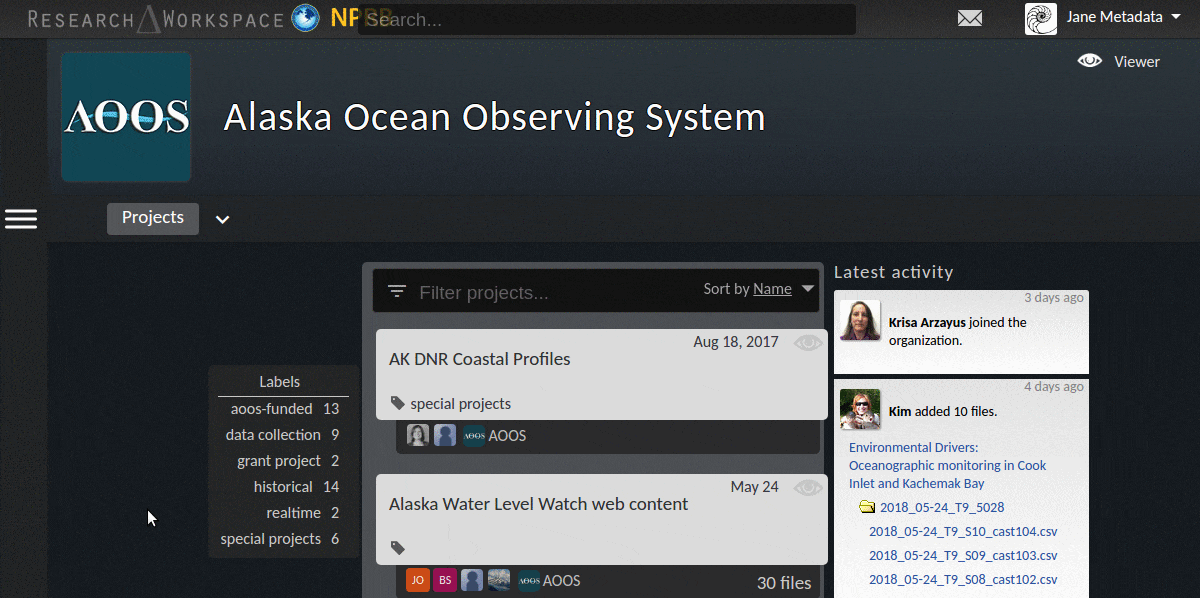Click the Labels heading

click(280, 381)
